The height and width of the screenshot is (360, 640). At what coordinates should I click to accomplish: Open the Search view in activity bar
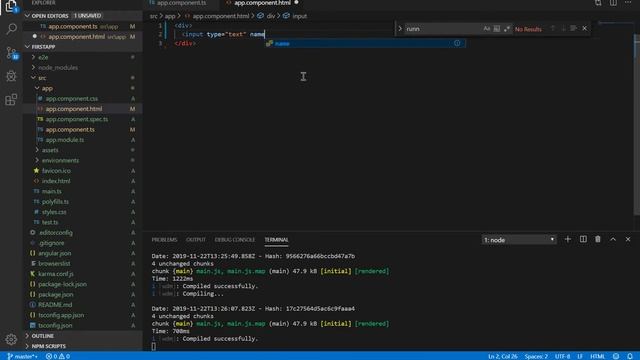pos(11,29)
